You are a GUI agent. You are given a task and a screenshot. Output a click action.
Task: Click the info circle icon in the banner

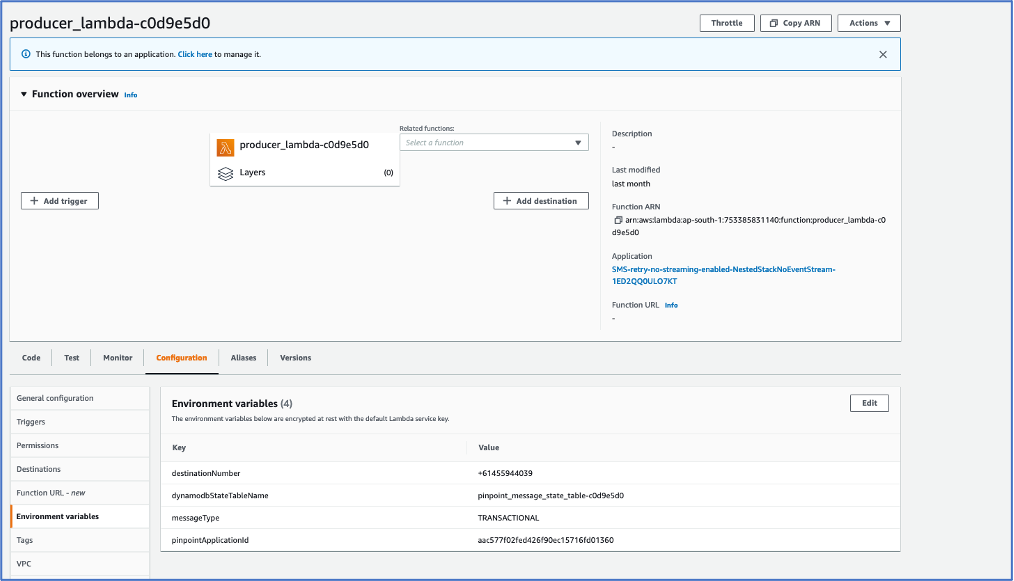point(26,54)
